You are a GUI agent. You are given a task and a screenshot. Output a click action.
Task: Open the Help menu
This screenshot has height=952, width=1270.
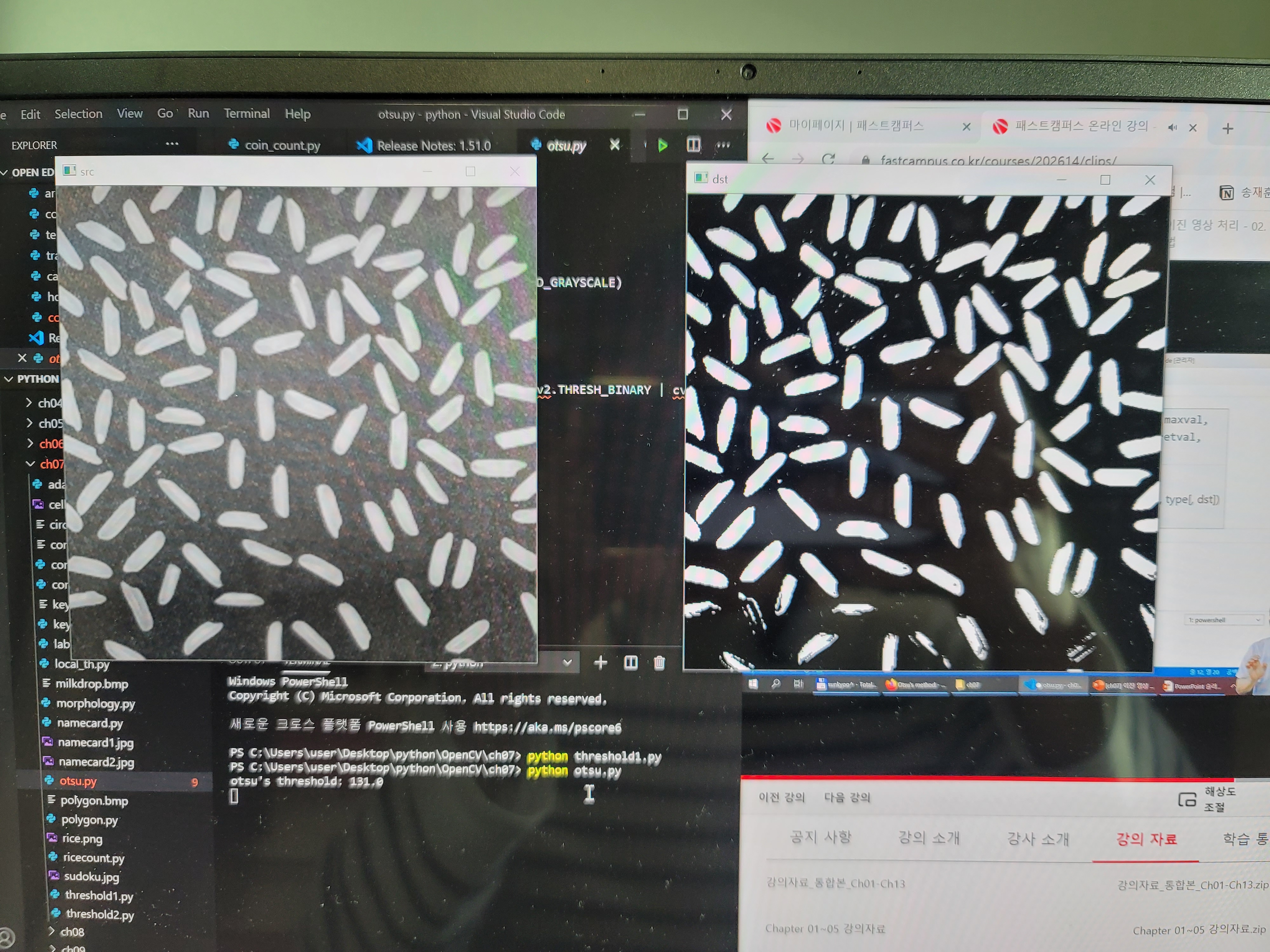point(297,114)
